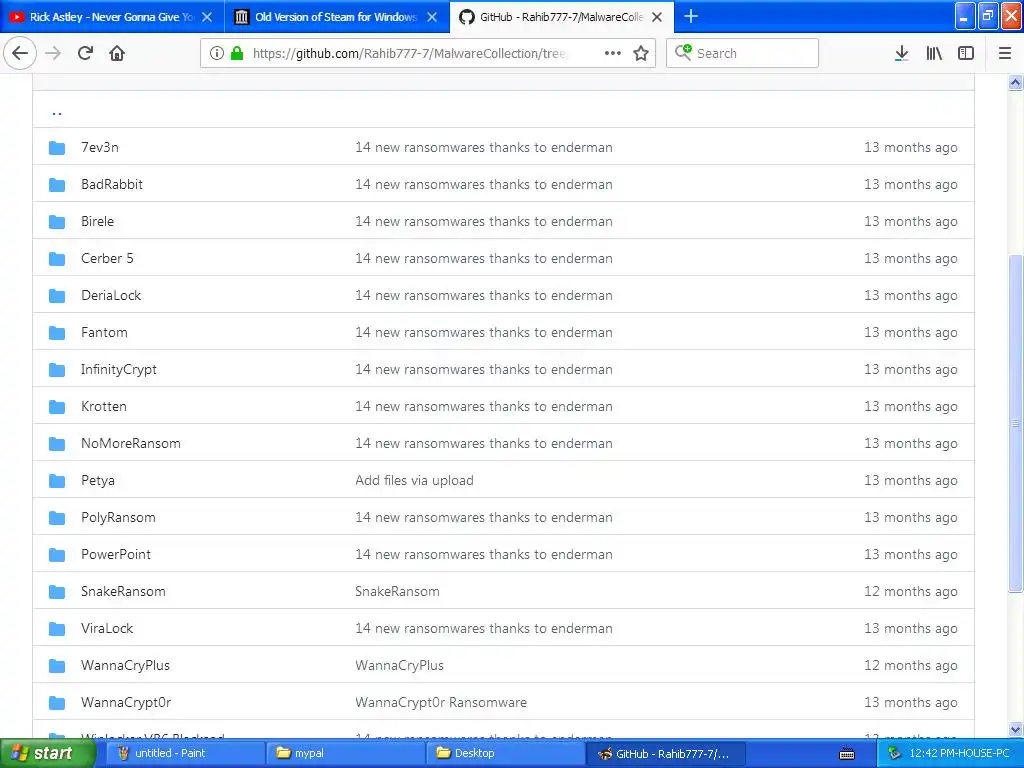Viewport: 1024px width, 768px height.
Task: Click the keyboard icon in taskbar
Action: coord(847,754)
